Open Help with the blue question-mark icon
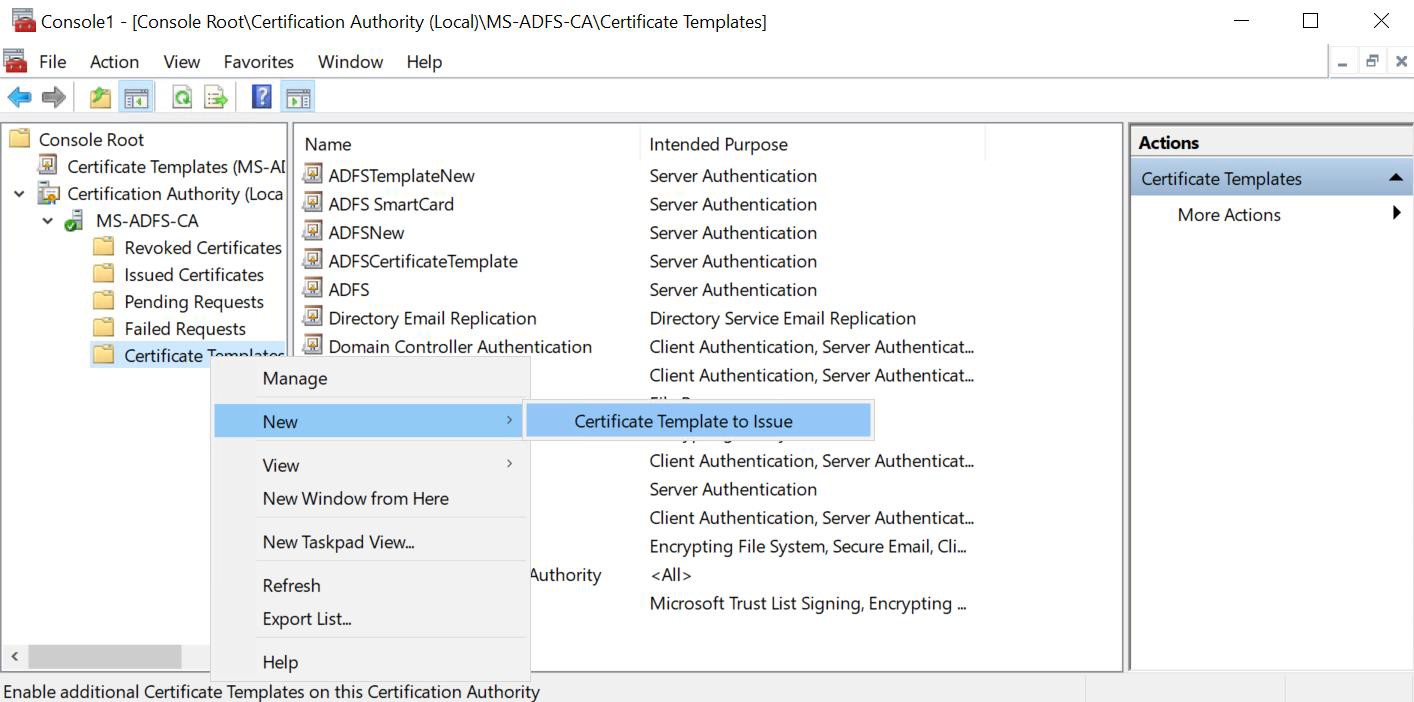The width and height of the screenshot is (1414, 702). (262, 97)
